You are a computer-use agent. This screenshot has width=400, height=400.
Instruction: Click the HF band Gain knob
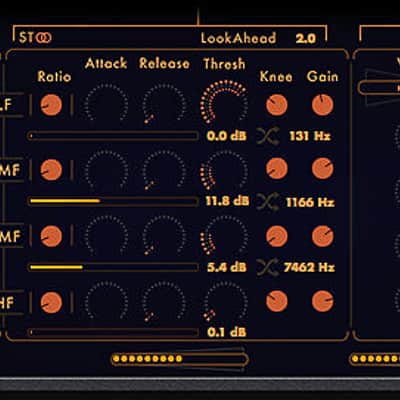click(x=323, y=301)
